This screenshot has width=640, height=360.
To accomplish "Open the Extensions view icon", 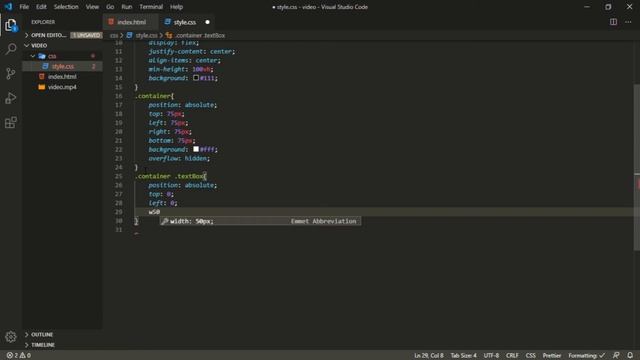I will (11, 122).
